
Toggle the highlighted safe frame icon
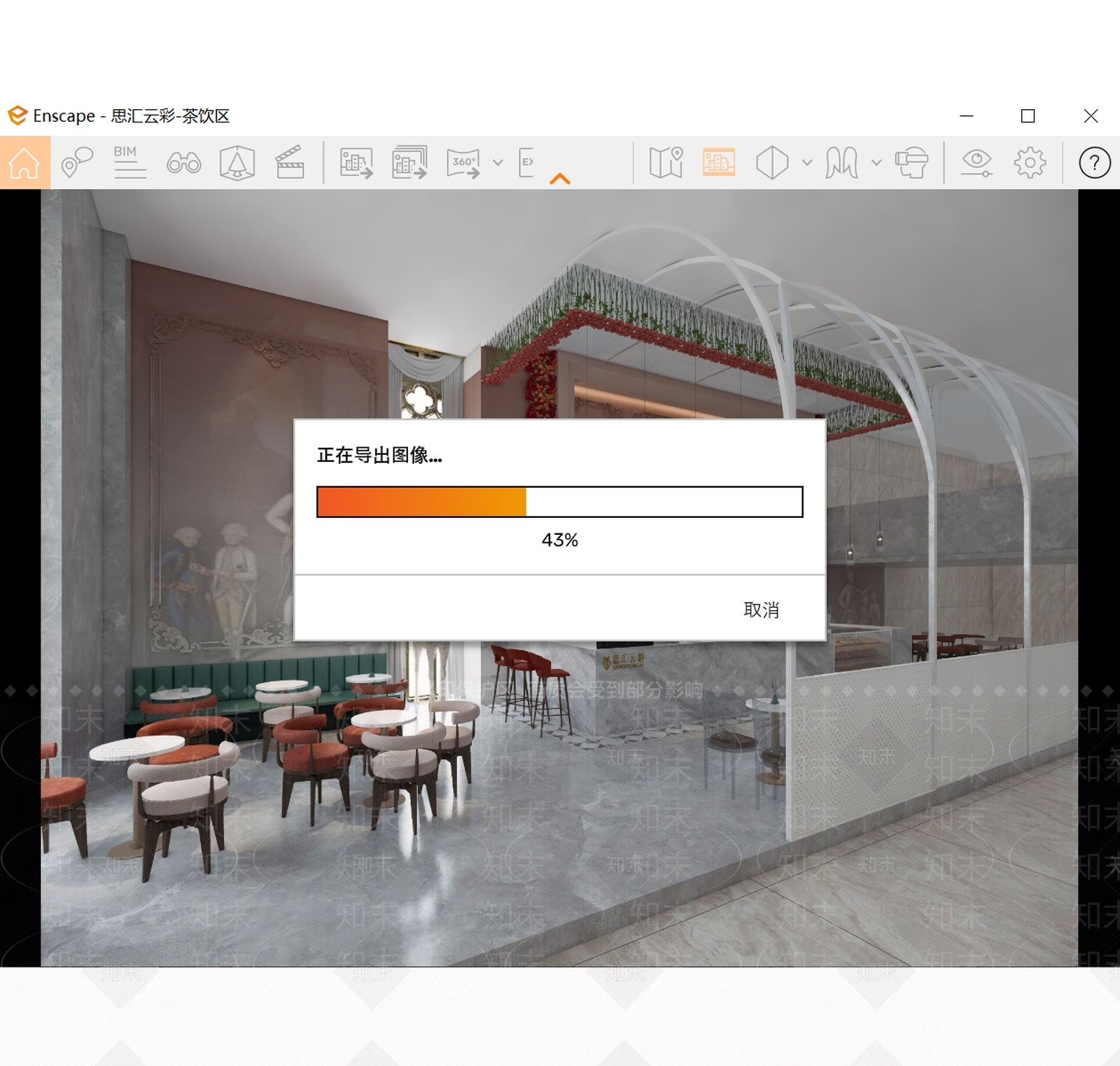click(719, 162)
